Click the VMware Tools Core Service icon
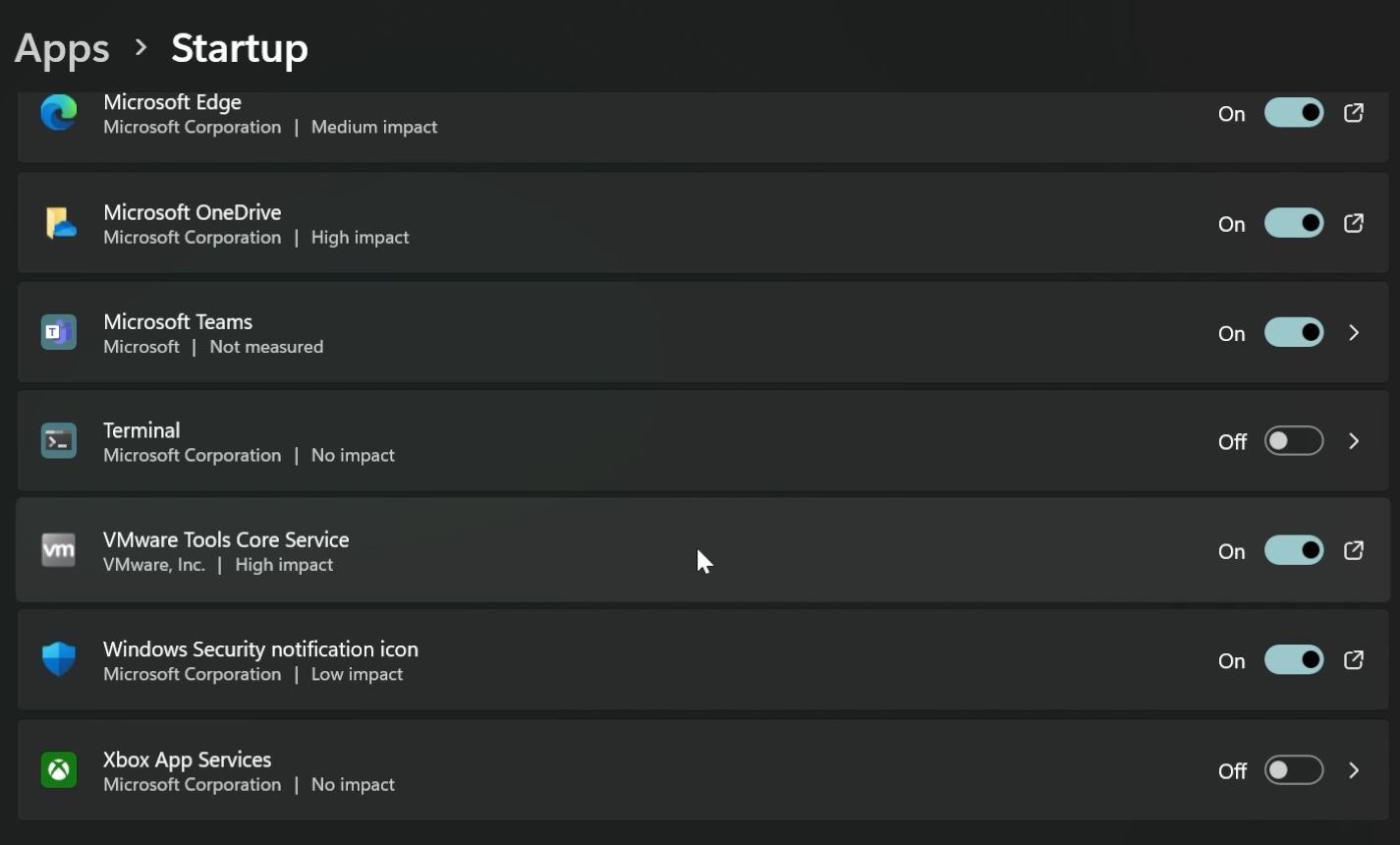Screen dimensions: 1400x845 coord(58,549)
